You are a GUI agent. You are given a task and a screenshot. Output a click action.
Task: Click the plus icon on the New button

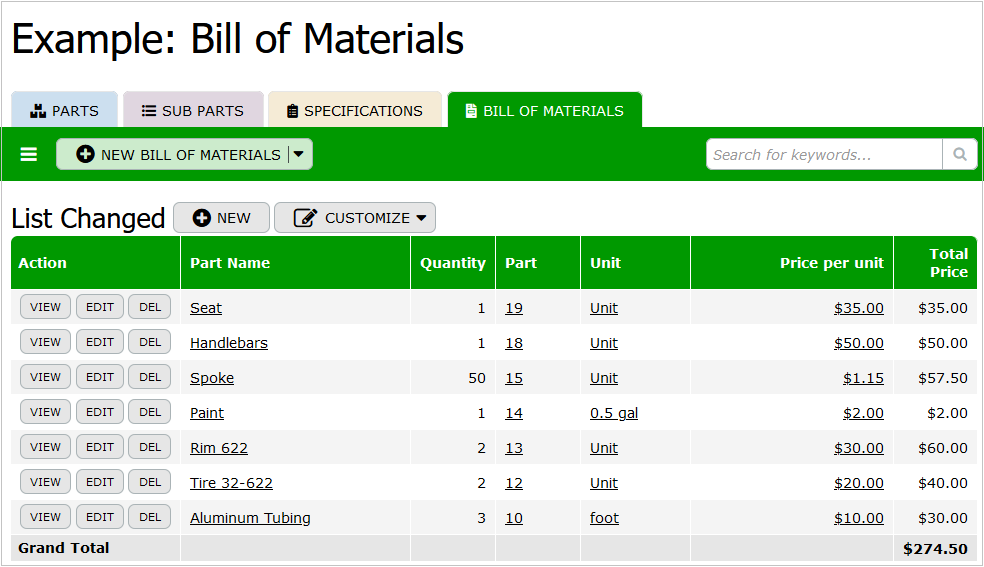click(x=202, y=218)
